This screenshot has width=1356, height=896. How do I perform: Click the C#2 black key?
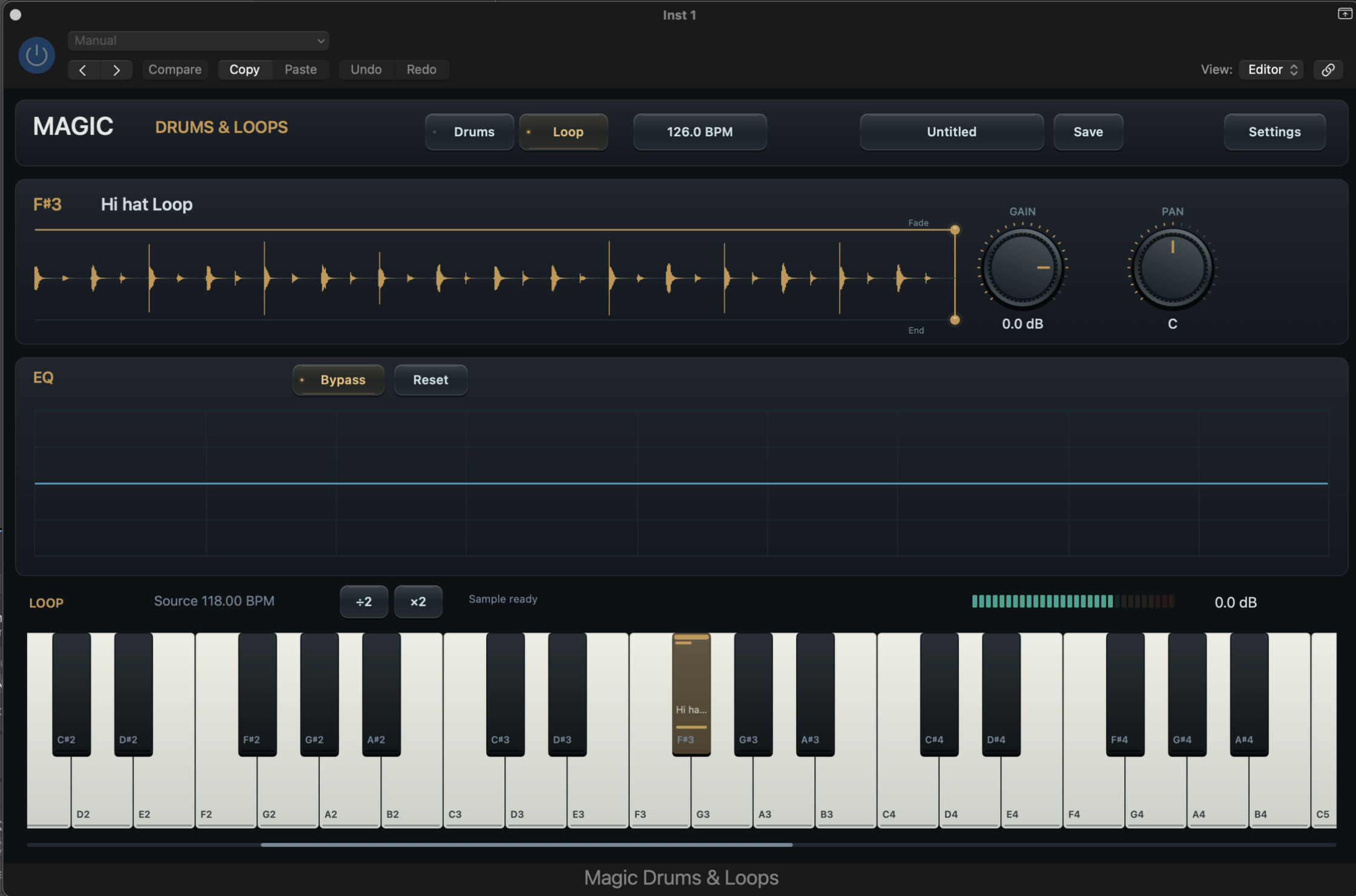(71, 694)
